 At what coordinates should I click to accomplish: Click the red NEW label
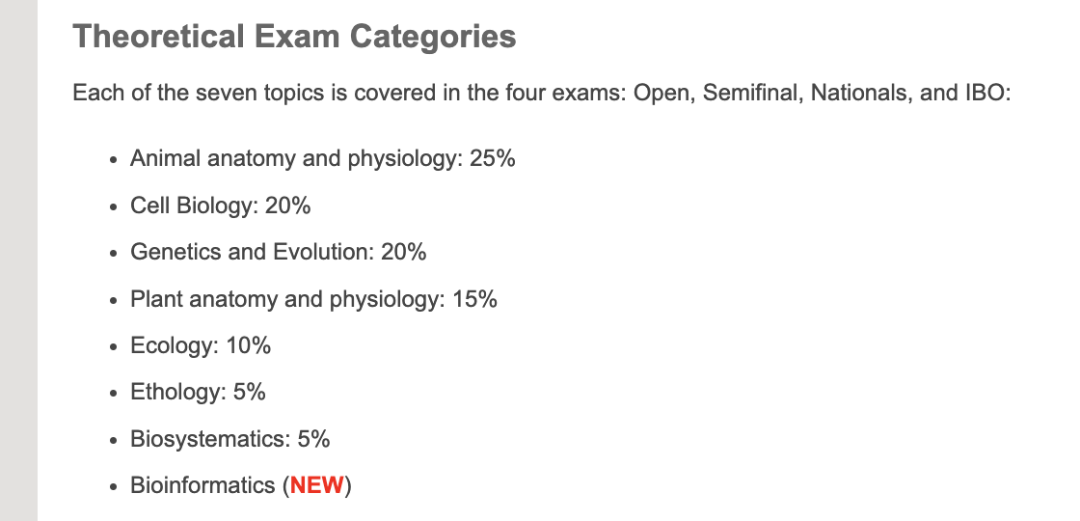click(x=317, y=486)
